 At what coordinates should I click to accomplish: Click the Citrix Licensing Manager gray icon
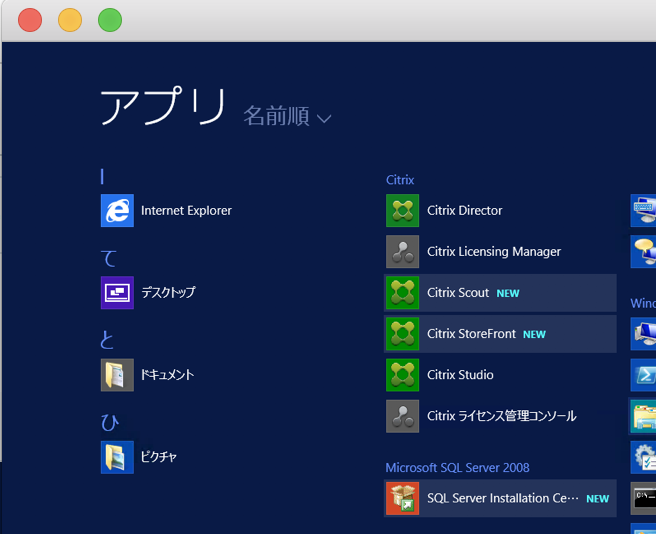coord(402,252)
